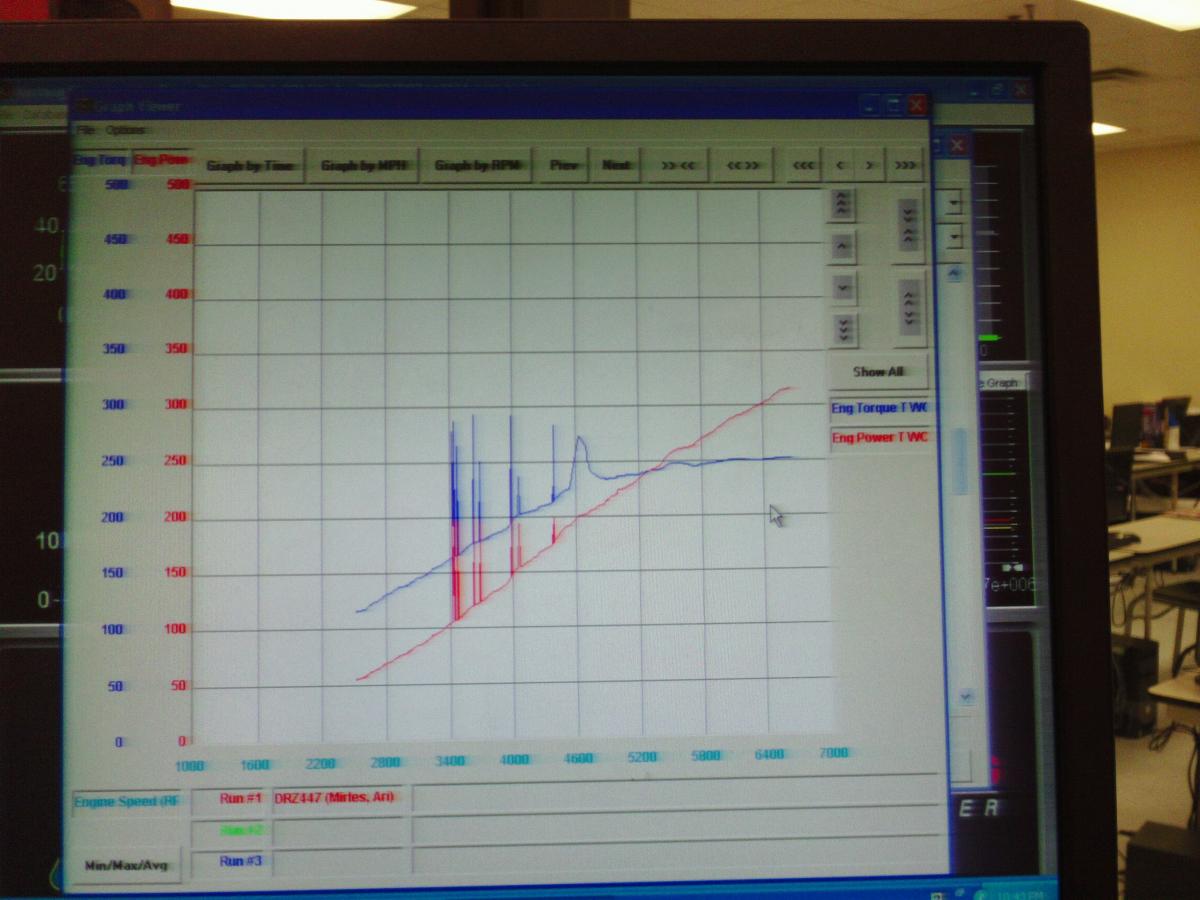1200x900 pixels.
Task: Switch to Graph by RPM
Action: 476,166
